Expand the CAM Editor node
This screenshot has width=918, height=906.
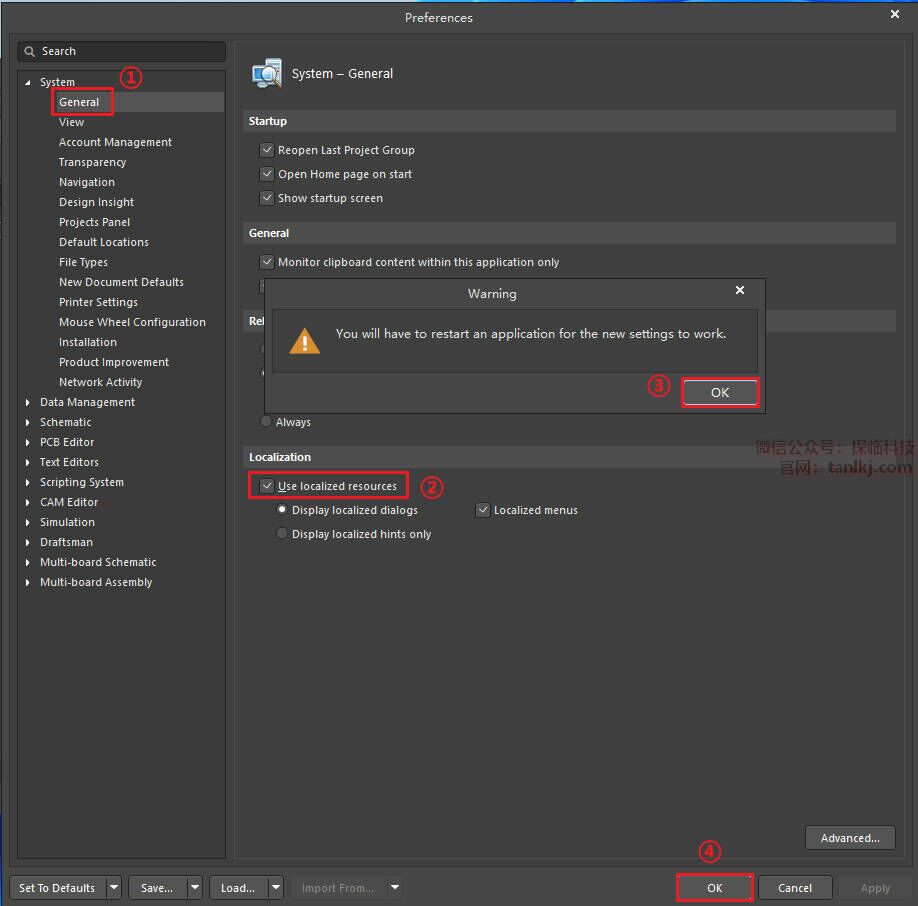coord(28,502)
